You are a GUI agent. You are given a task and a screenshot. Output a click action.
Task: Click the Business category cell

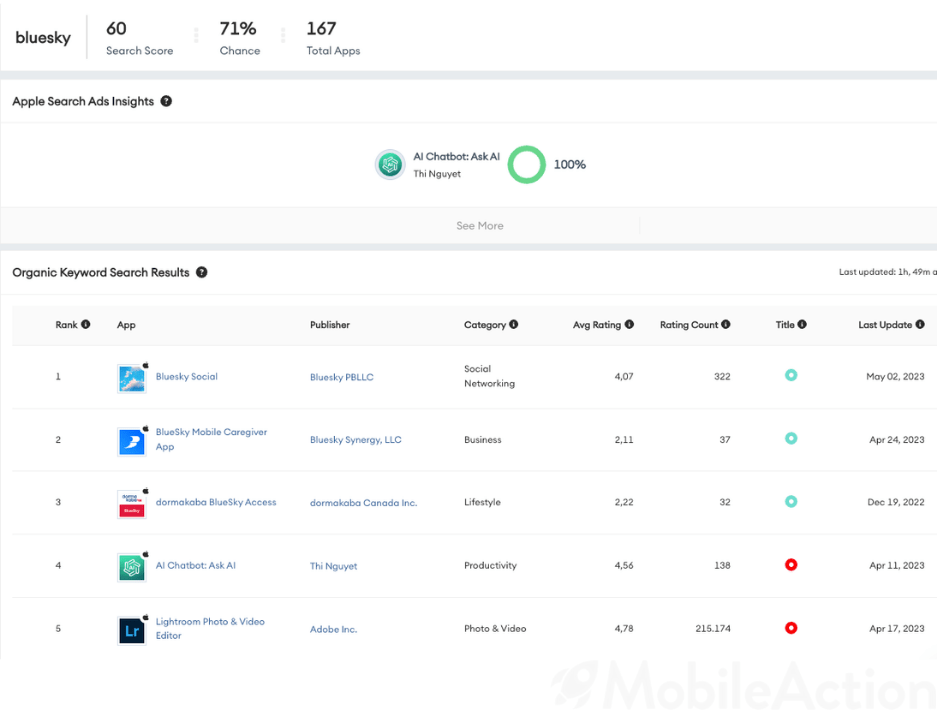[483, 440]
